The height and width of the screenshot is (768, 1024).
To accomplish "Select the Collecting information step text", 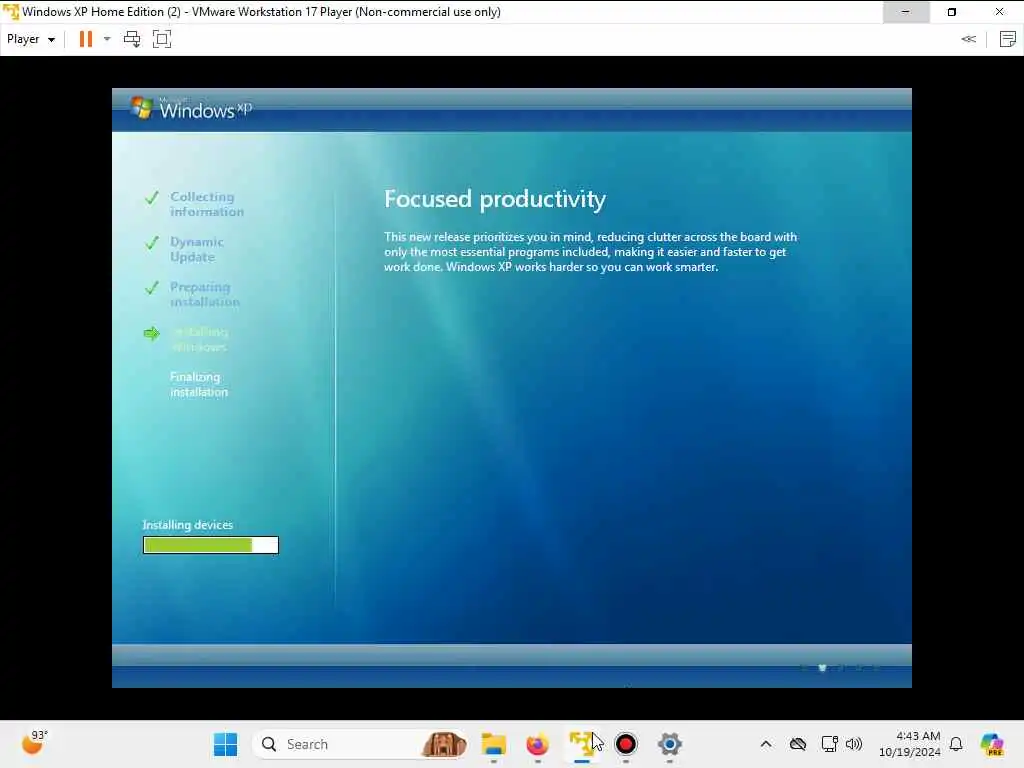I will click(x=207, y=204).
